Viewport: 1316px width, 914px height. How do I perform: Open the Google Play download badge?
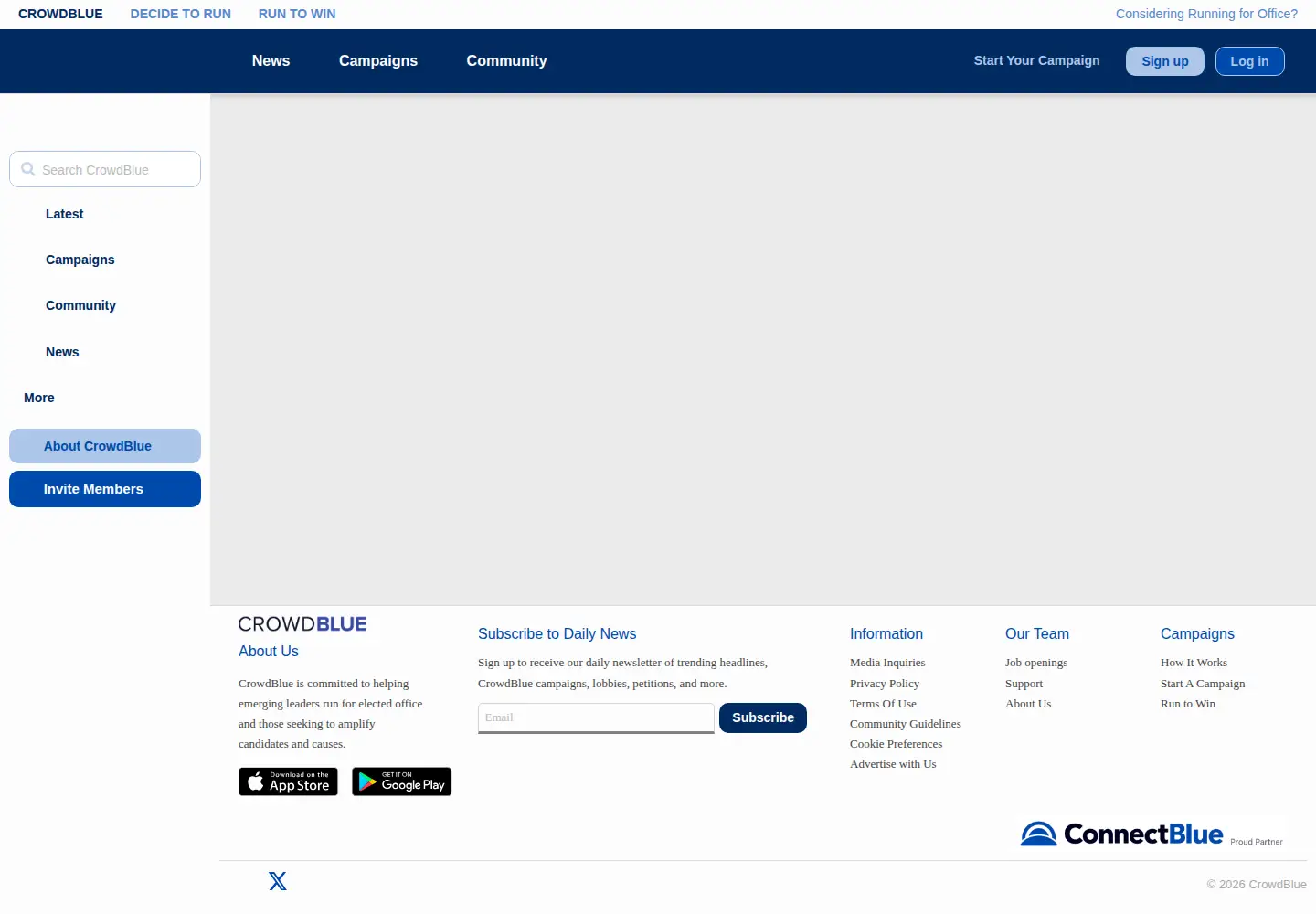coord(401,781)
